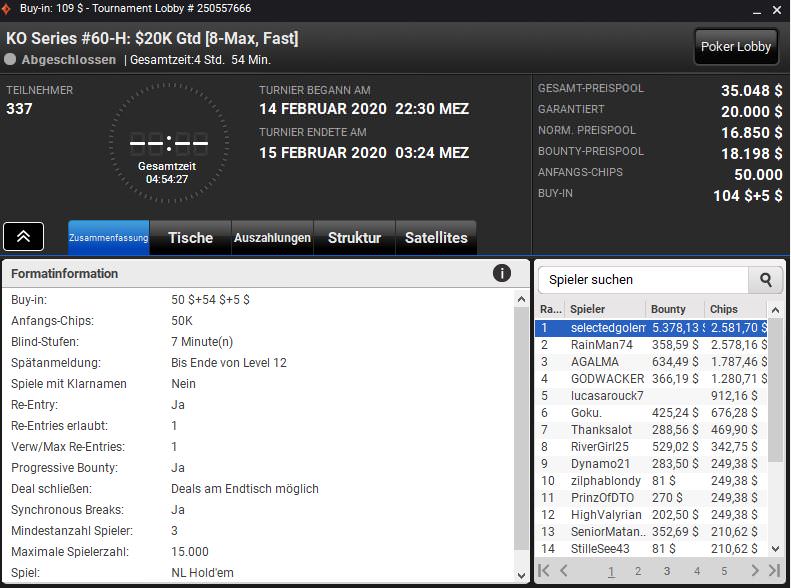Open the Satellites tab
The image size is (791, 588).
pos(436,238)
